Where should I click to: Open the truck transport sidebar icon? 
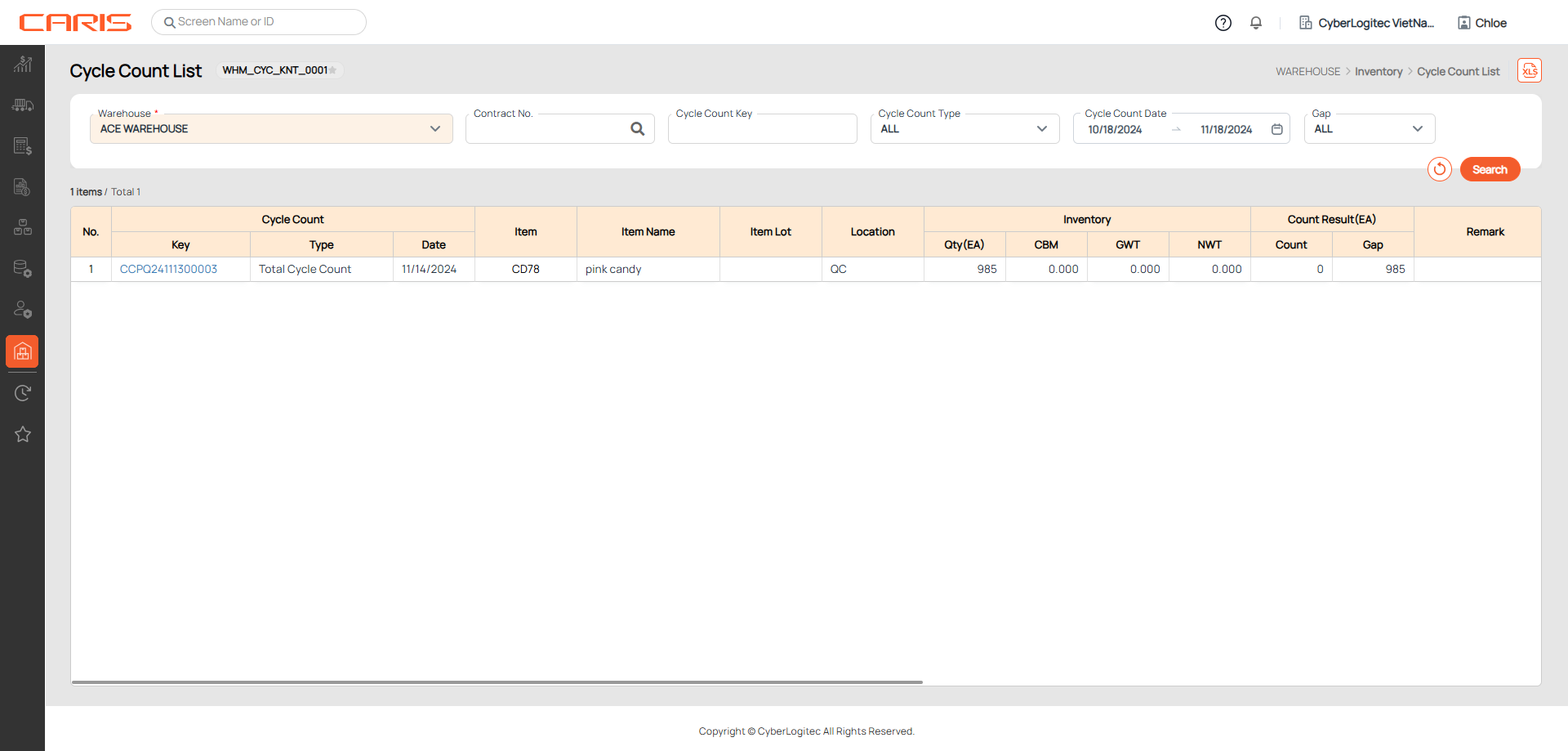tap(23, 105)
